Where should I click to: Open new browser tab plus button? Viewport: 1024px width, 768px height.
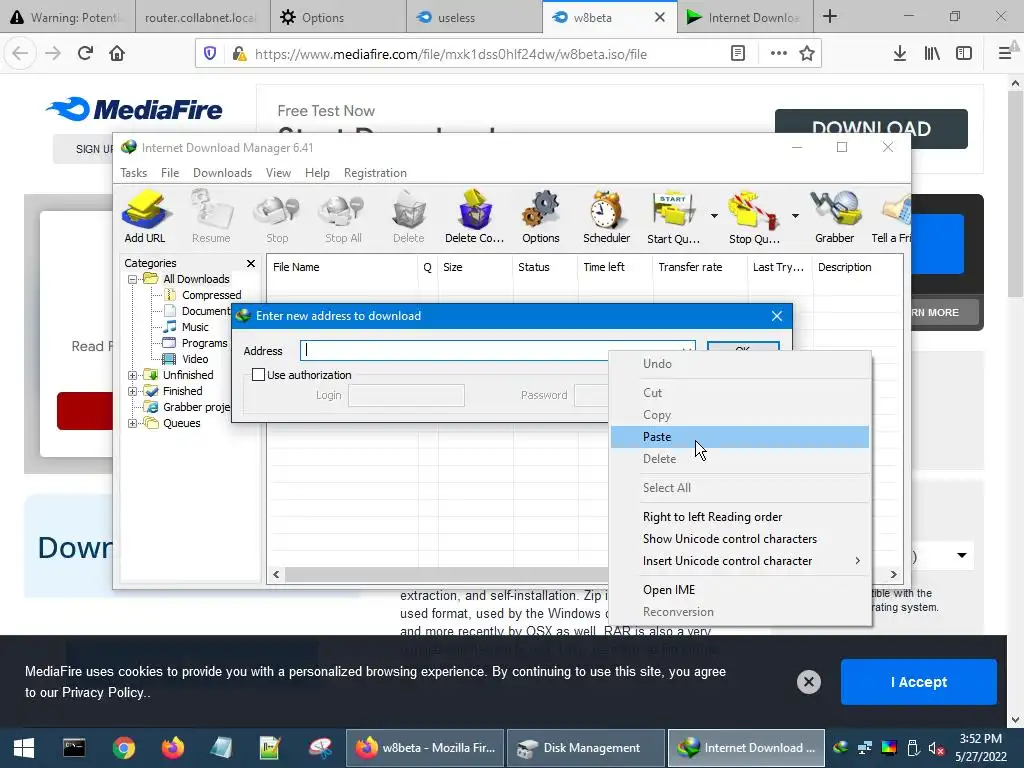tap(830, 16)
